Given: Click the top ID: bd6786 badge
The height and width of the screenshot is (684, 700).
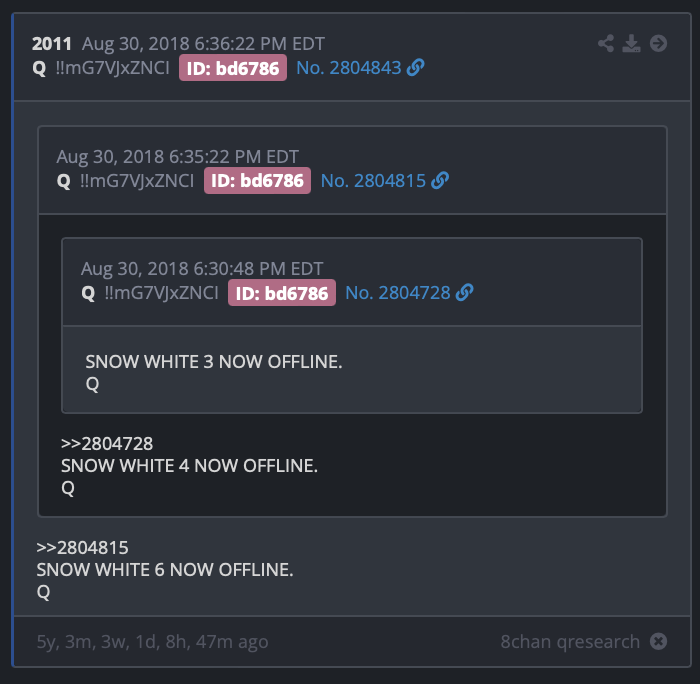Looking at the screenshot, I should pos(233,68).
